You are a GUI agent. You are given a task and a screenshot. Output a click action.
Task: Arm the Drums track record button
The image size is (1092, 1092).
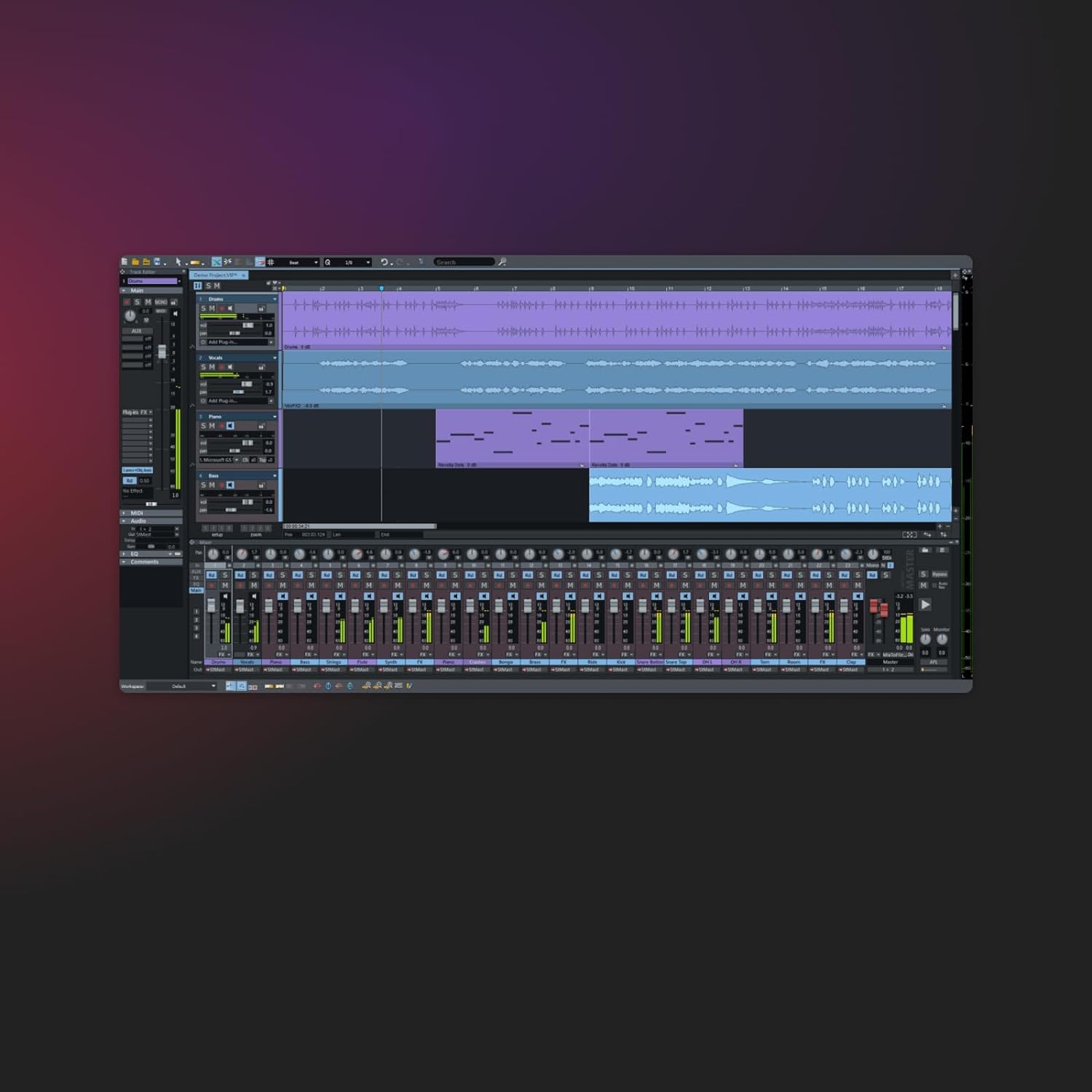coord(223,307)
